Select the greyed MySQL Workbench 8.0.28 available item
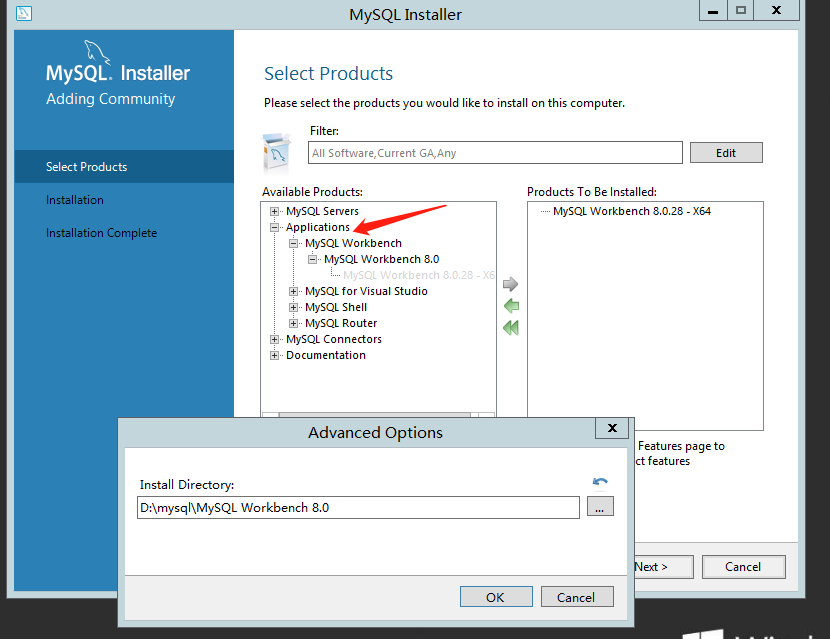Image resolution: width=830 pixels, height=639 pixels. (419, 275)
